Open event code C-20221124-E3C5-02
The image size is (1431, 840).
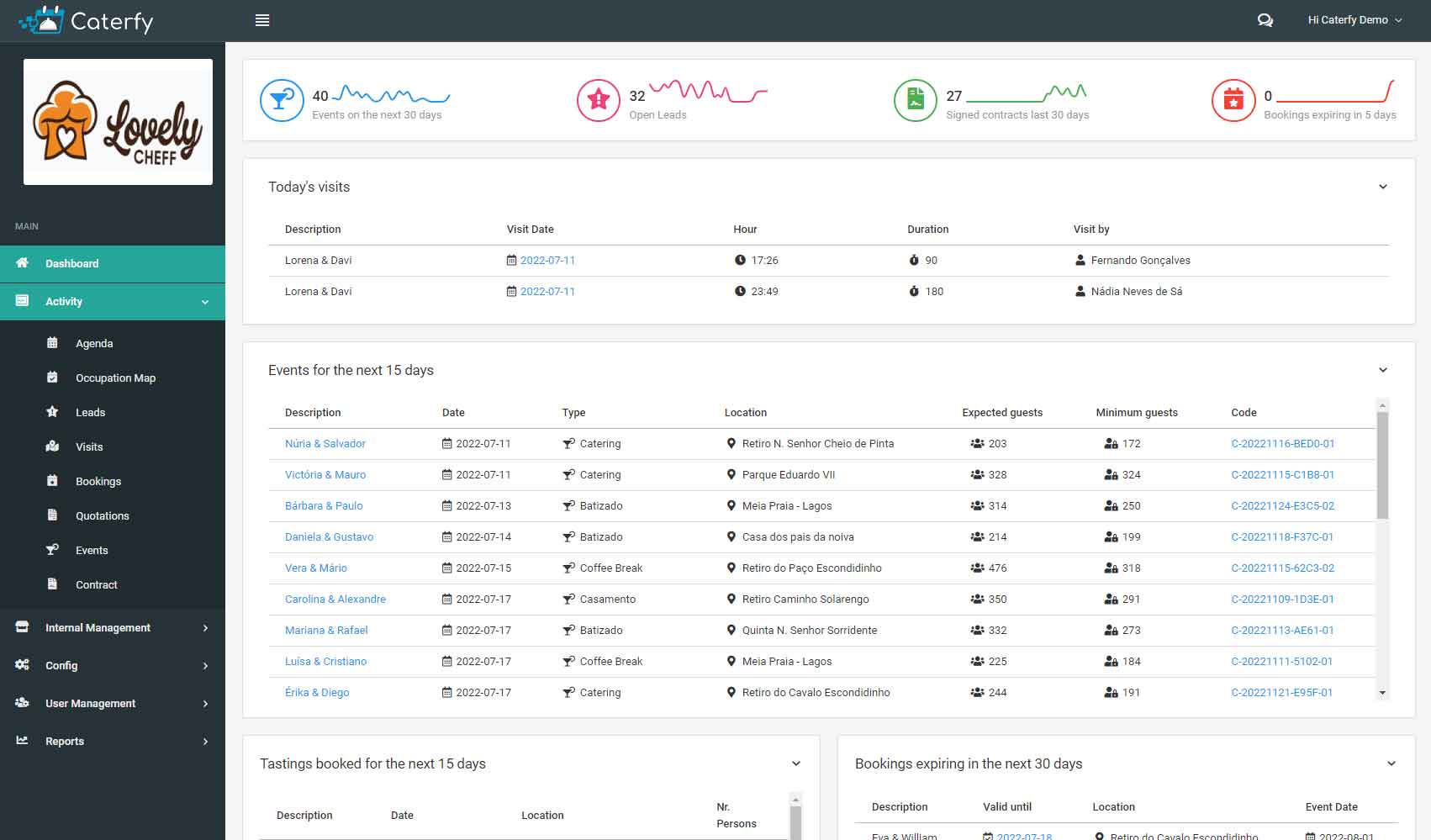[1282, 505]
